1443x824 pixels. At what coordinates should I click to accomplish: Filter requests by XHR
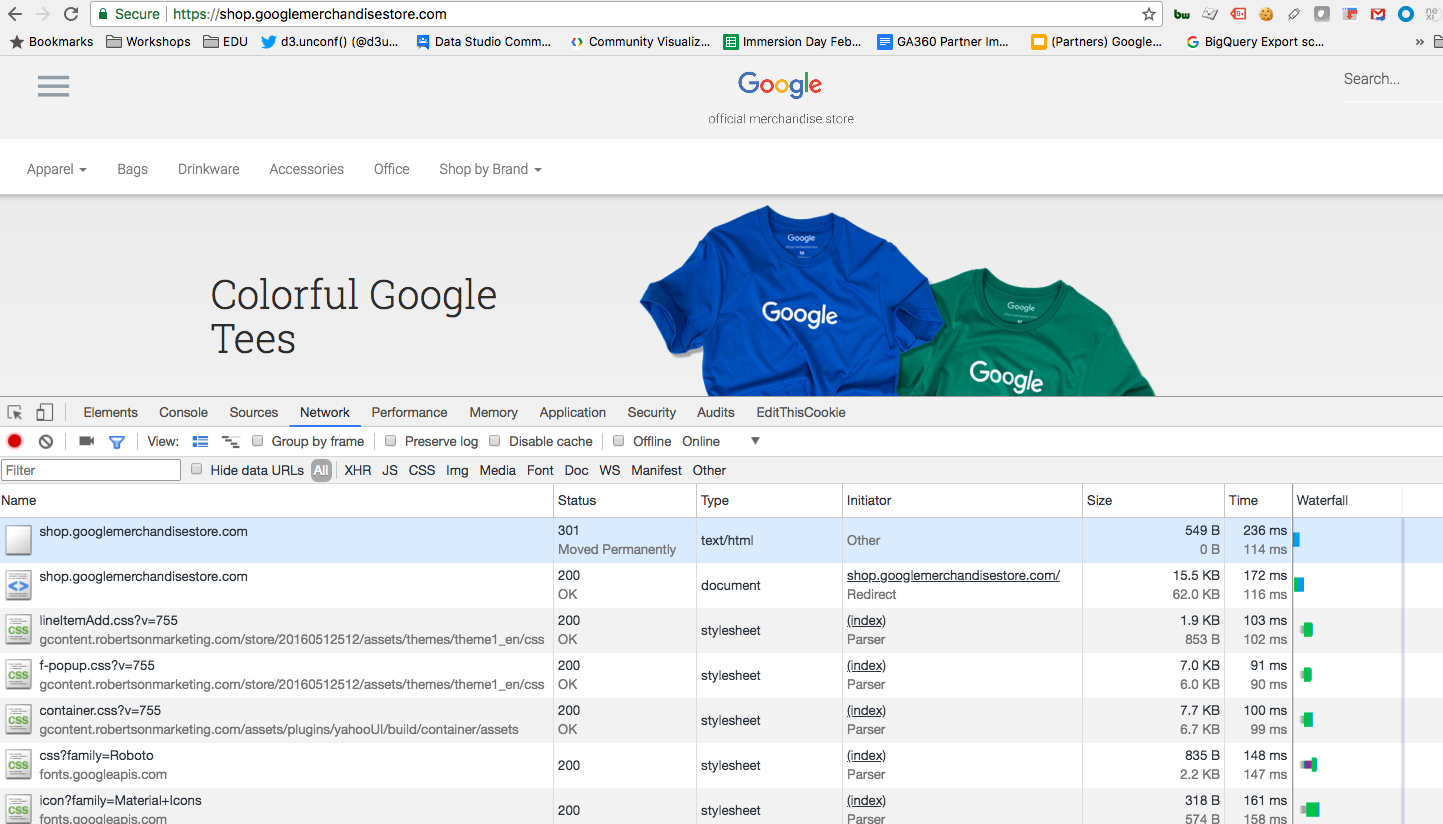pyautogui.click(x=358, y=470)
